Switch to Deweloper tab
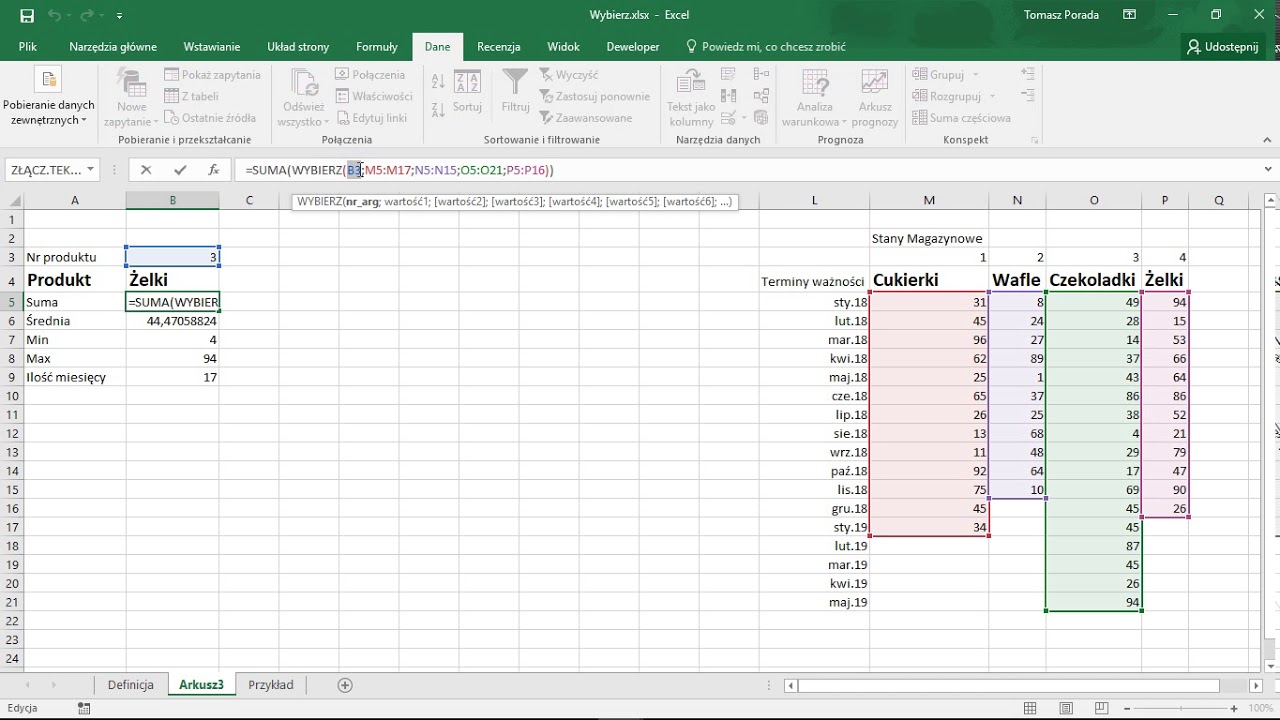Screen dimensions: 1280x720 coord(633,46)
